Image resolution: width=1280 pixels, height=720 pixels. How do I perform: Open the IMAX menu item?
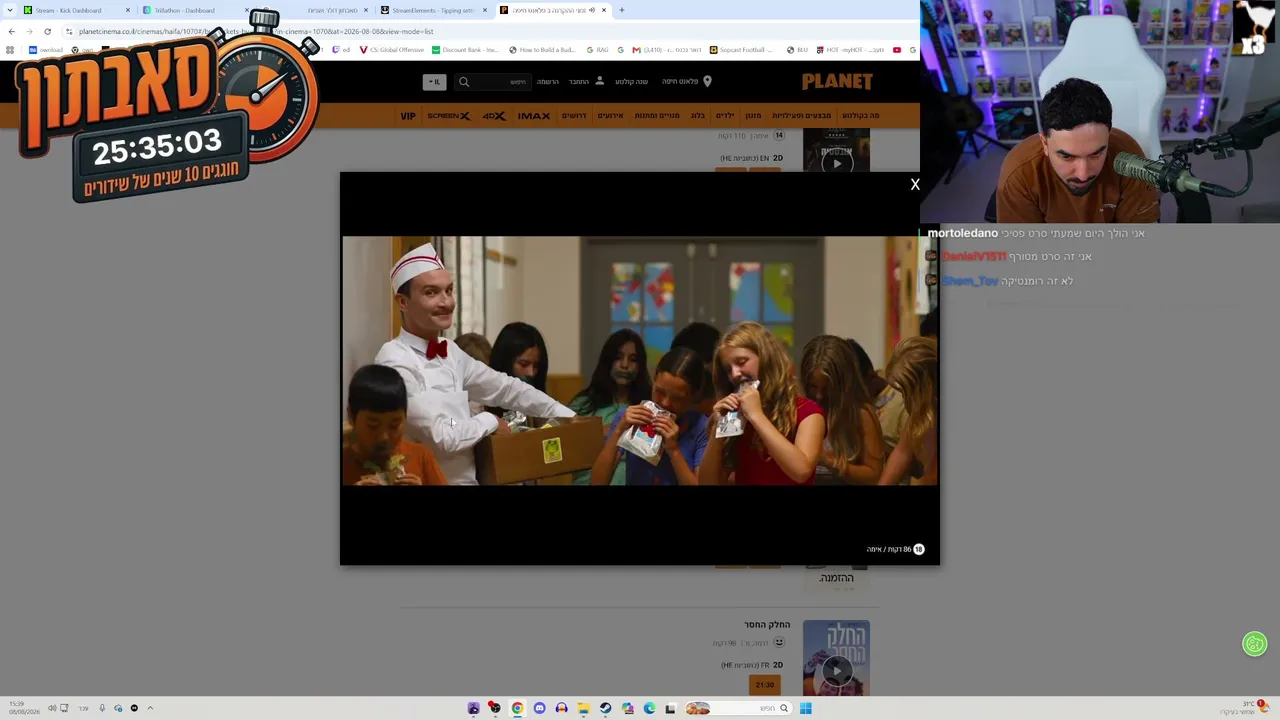click(534, 116)
